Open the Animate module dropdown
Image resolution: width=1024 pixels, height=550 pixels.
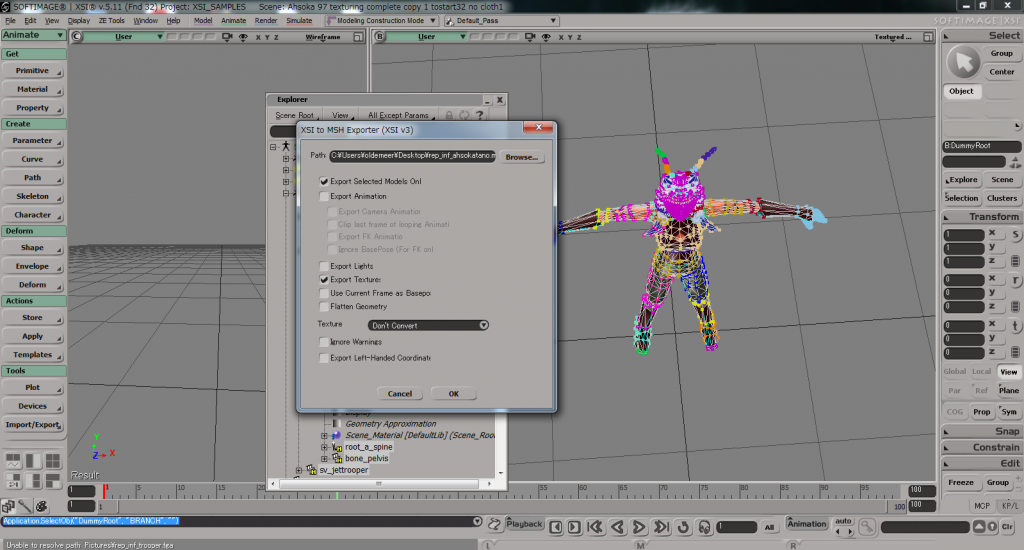[x=33, y=35]
